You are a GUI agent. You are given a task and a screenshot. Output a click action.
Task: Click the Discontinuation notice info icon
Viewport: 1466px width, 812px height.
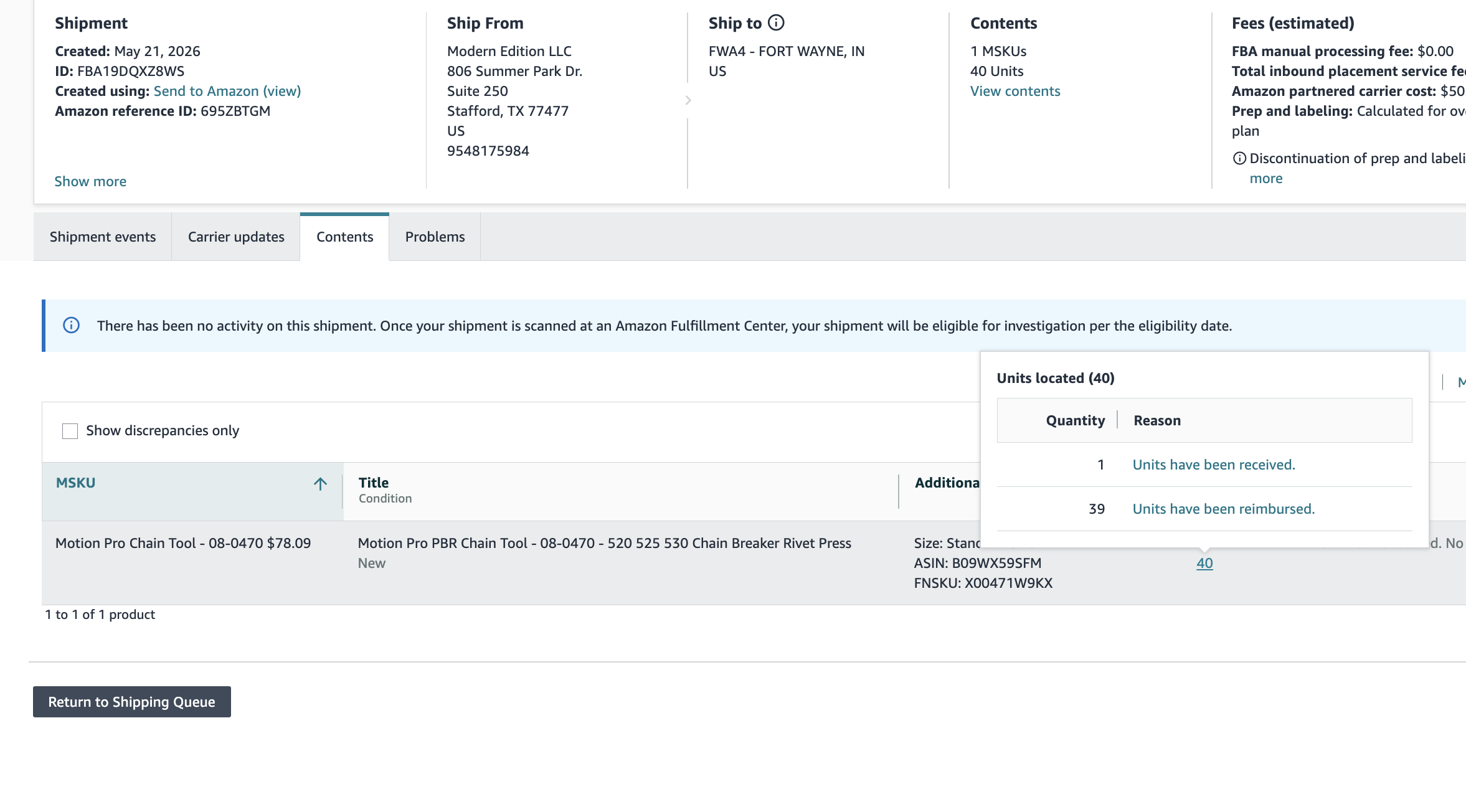click(1239, 158)
